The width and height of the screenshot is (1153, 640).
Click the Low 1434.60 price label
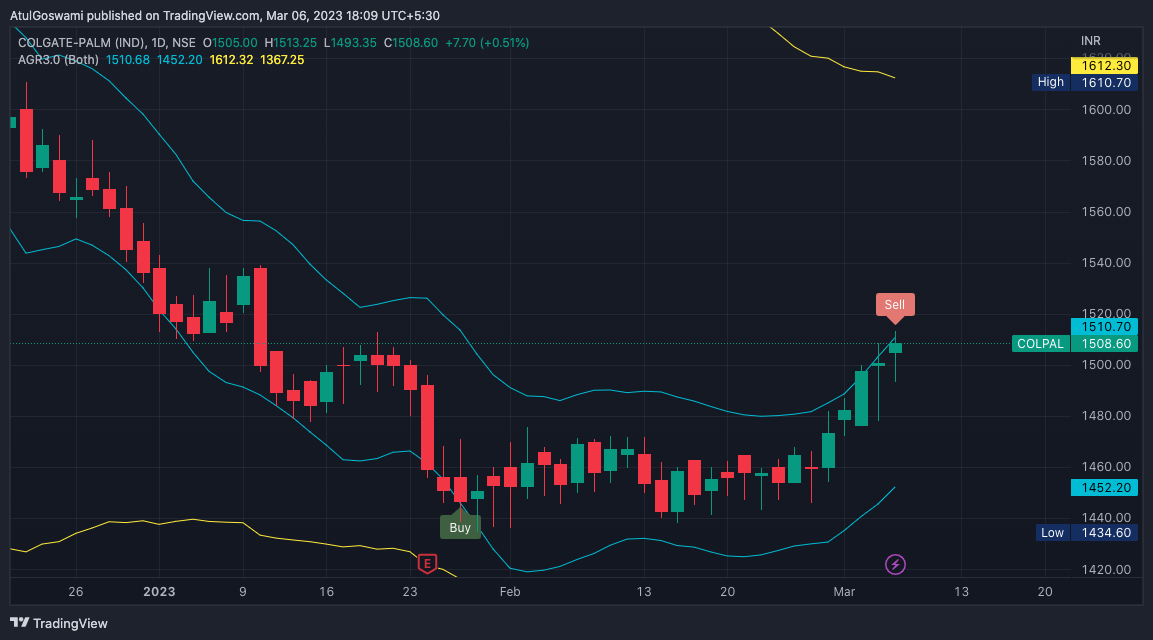[x=1087, y=533]
